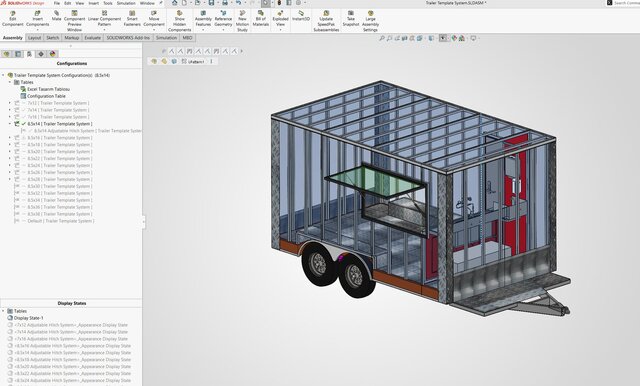Viewport: 640px width, 386px height.
Task: Collapse the Tables node in Configurations
Action: pos(10,82)
